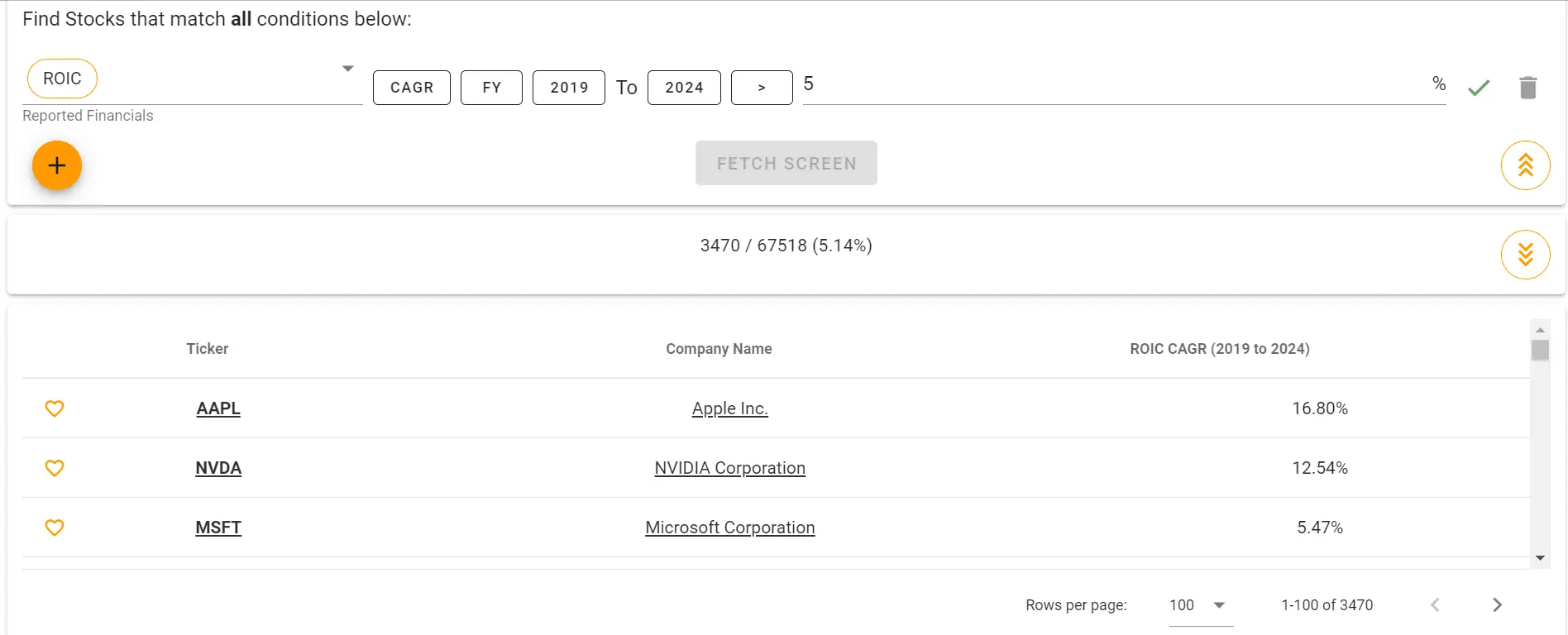Viewport: 1568px width, 635px height.
Task: Favorite MSFT with the heart icon
Action: point(55,528)
